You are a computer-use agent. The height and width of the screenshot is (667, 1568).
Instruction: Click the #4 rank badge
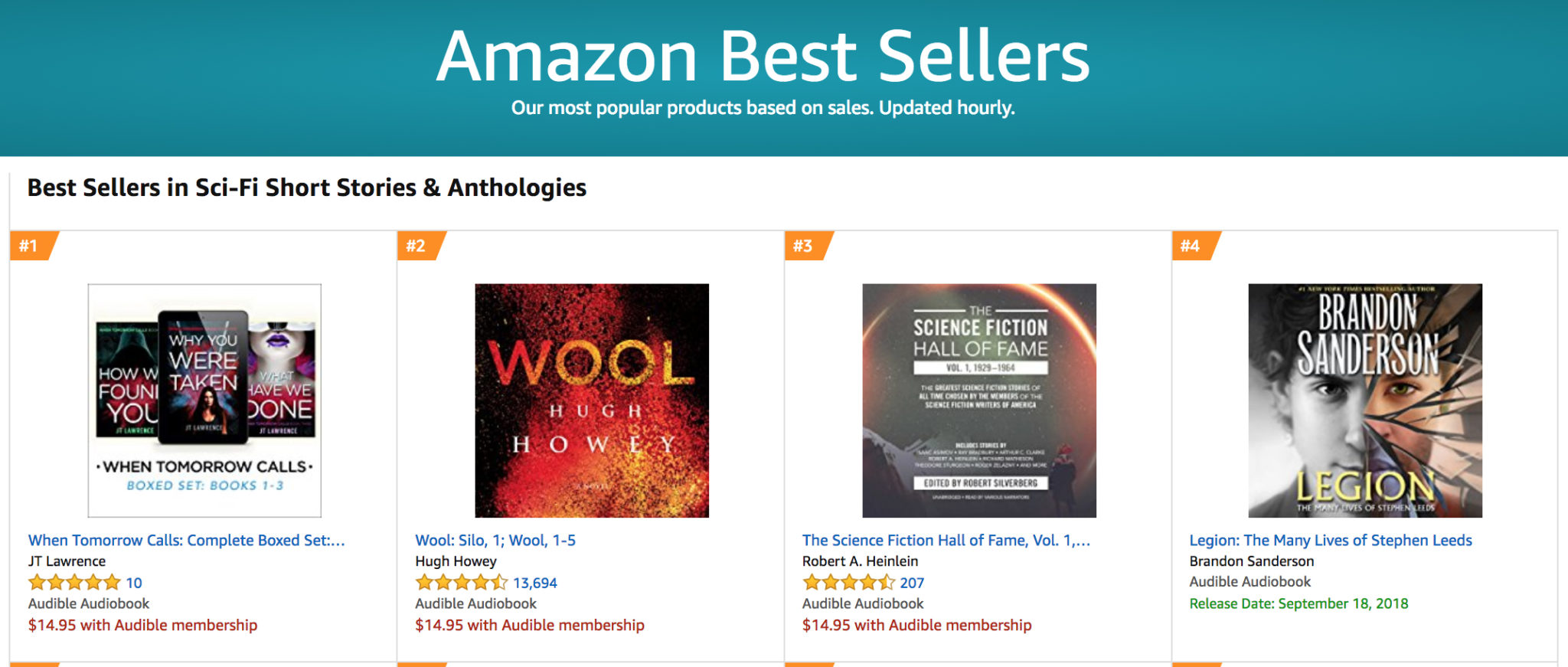pos(1194,246)
